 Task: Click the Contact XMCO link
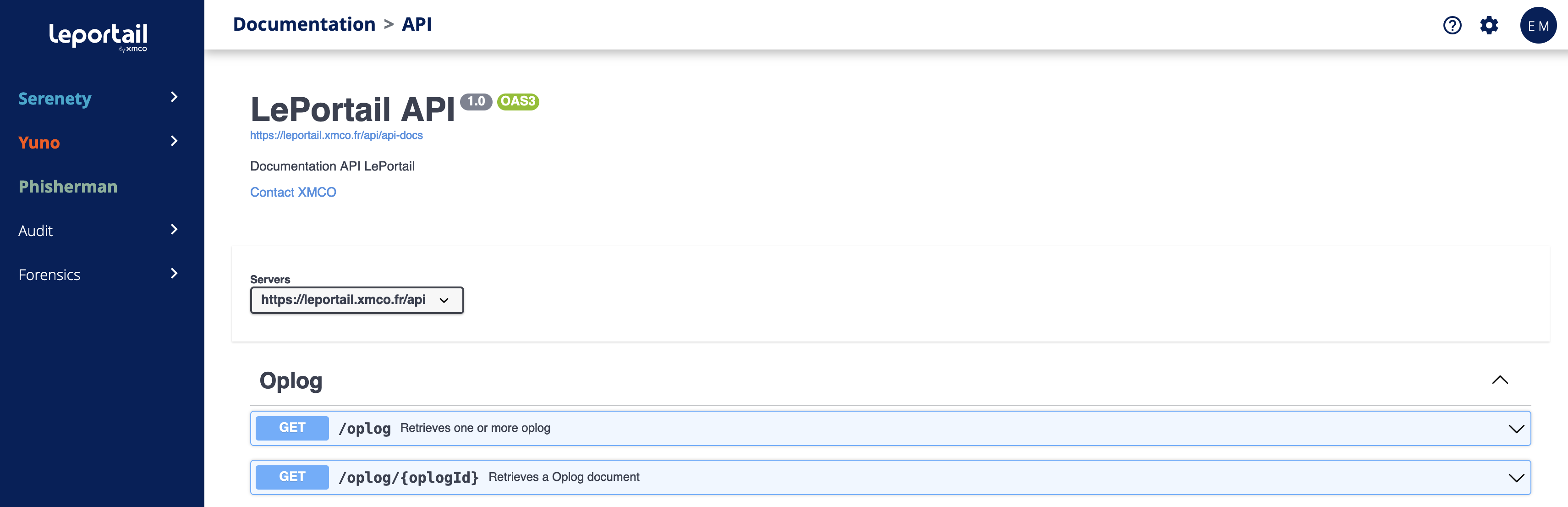click(293, 193)
